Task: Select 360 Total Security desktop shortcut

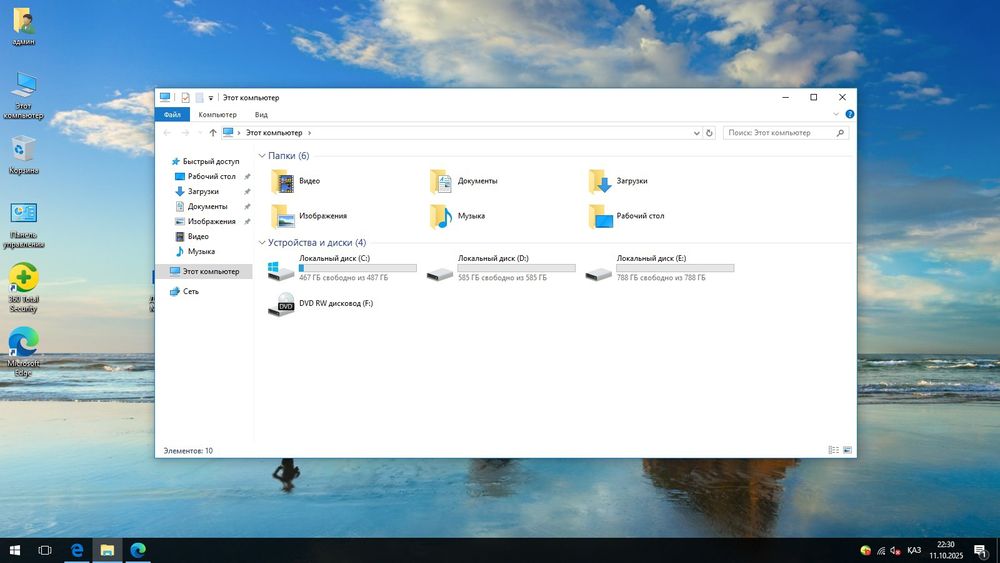Action: pos(24,288)
